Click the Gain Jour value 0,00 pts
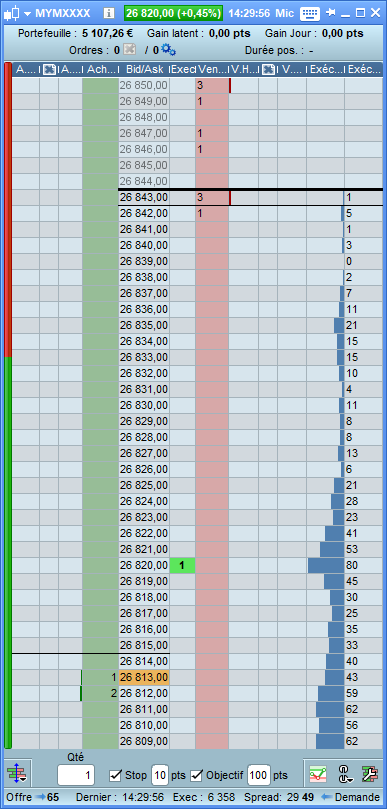This screenshot has height=809, width=387. [343, 34]
